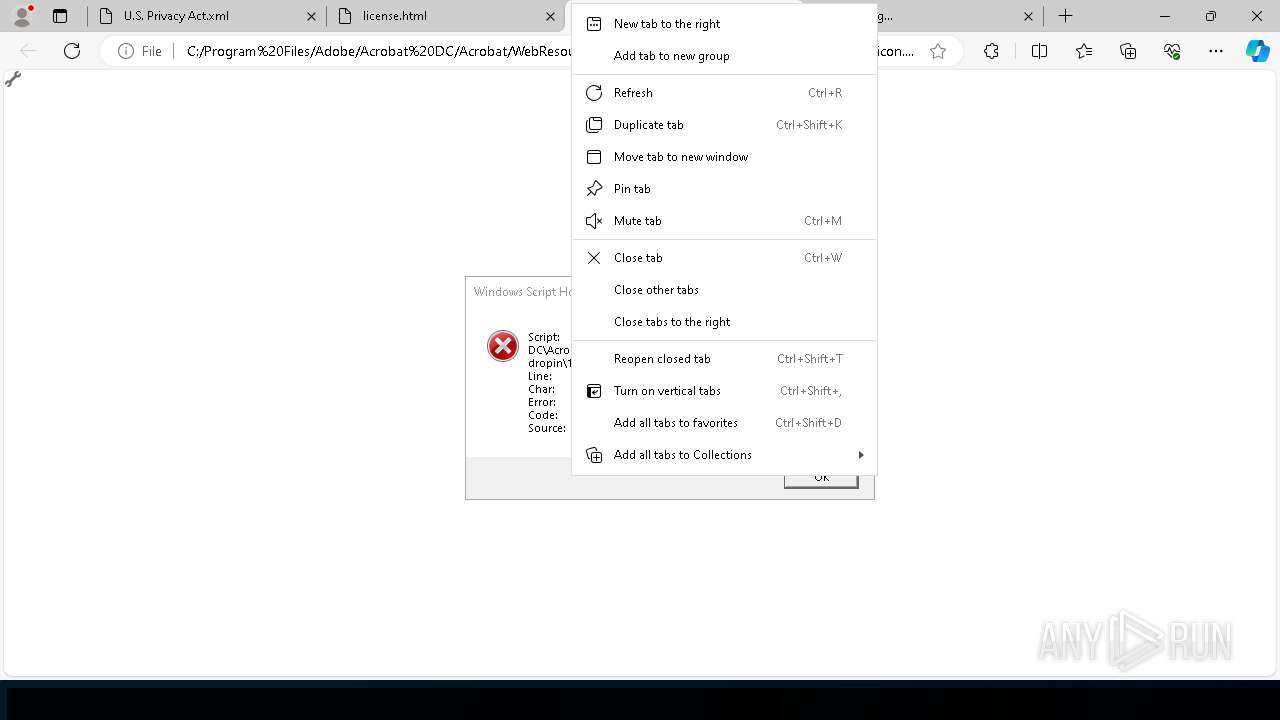Click OK in Windows Script Host dialog
Image resolution: width=1280 pixels, height=720 pixels.
[x=821, y=480]
